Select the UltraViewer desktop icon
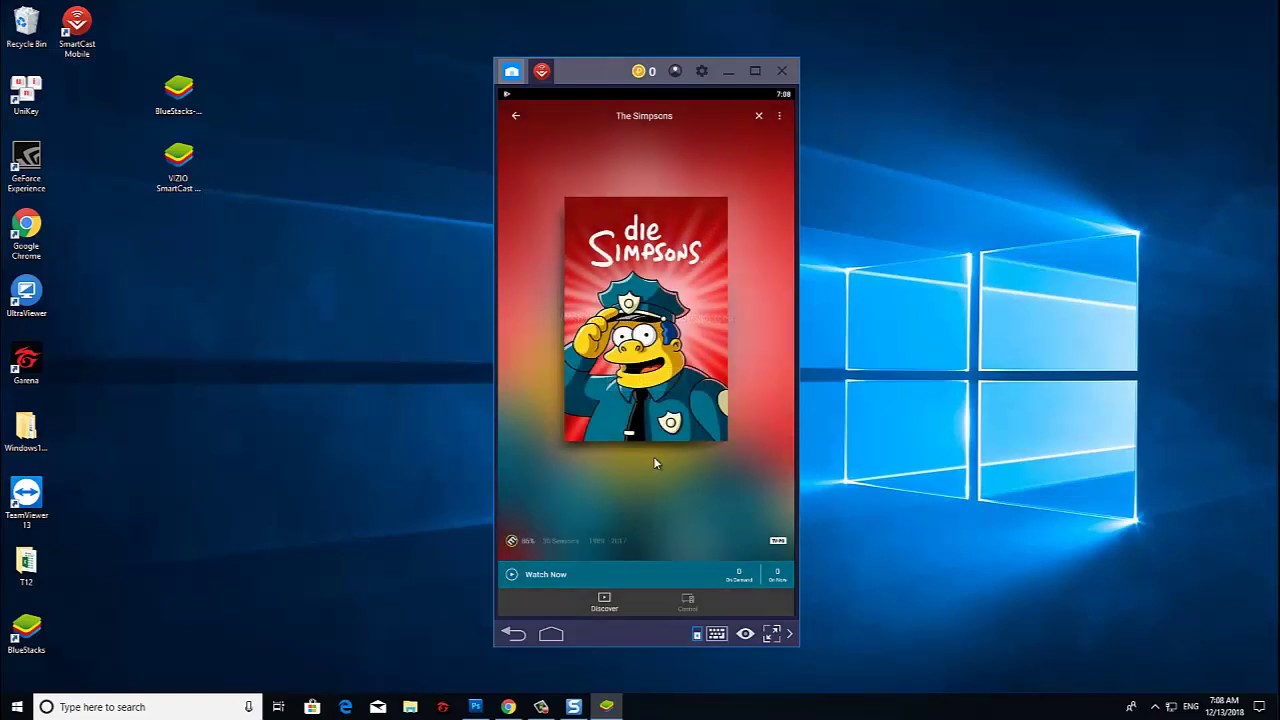 click(26, 298)
